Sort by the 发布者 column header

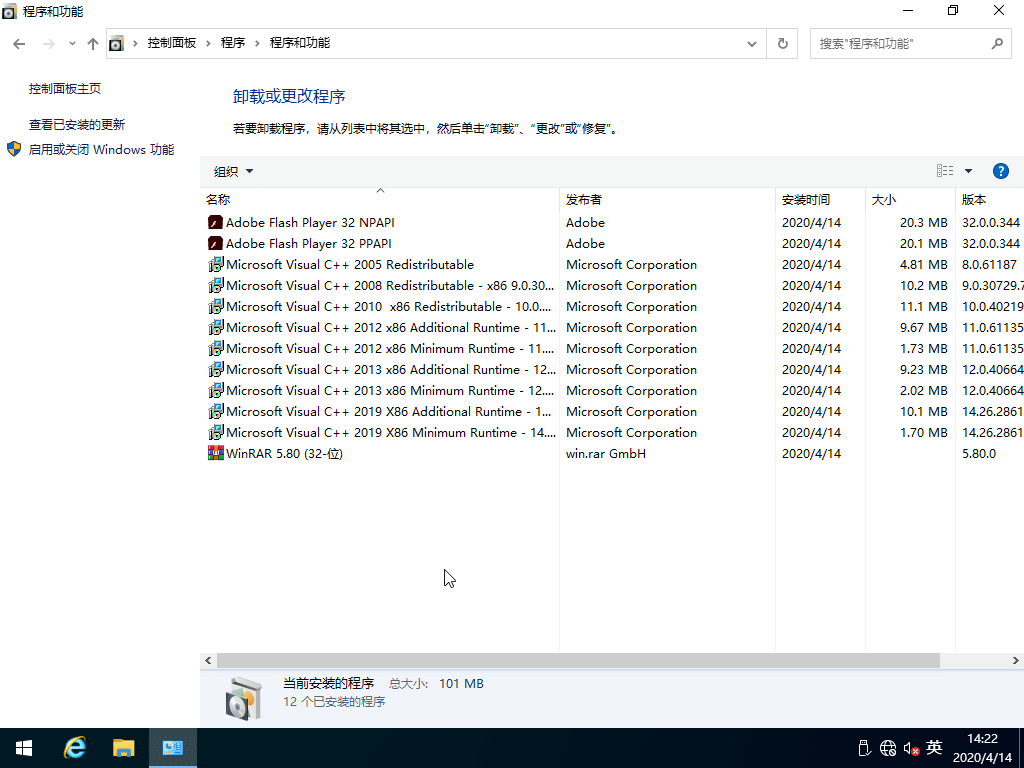pyautogui.click(x=667, y=200)
